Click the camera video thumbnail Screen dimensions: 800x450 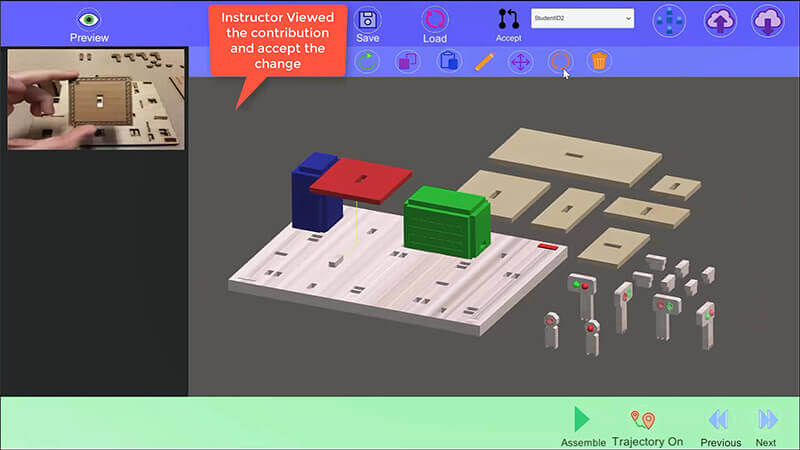point(96,99)
